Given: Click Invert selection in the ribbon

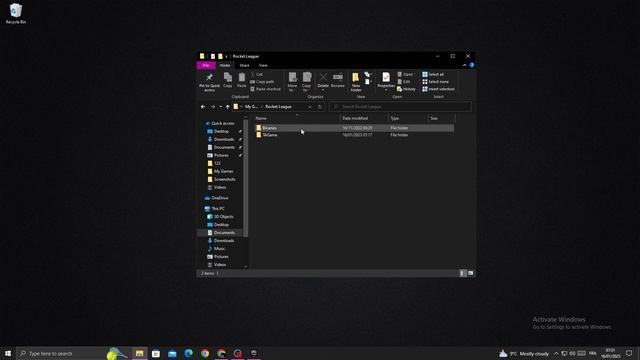Looking at the screenshot, I should point(438,89).
